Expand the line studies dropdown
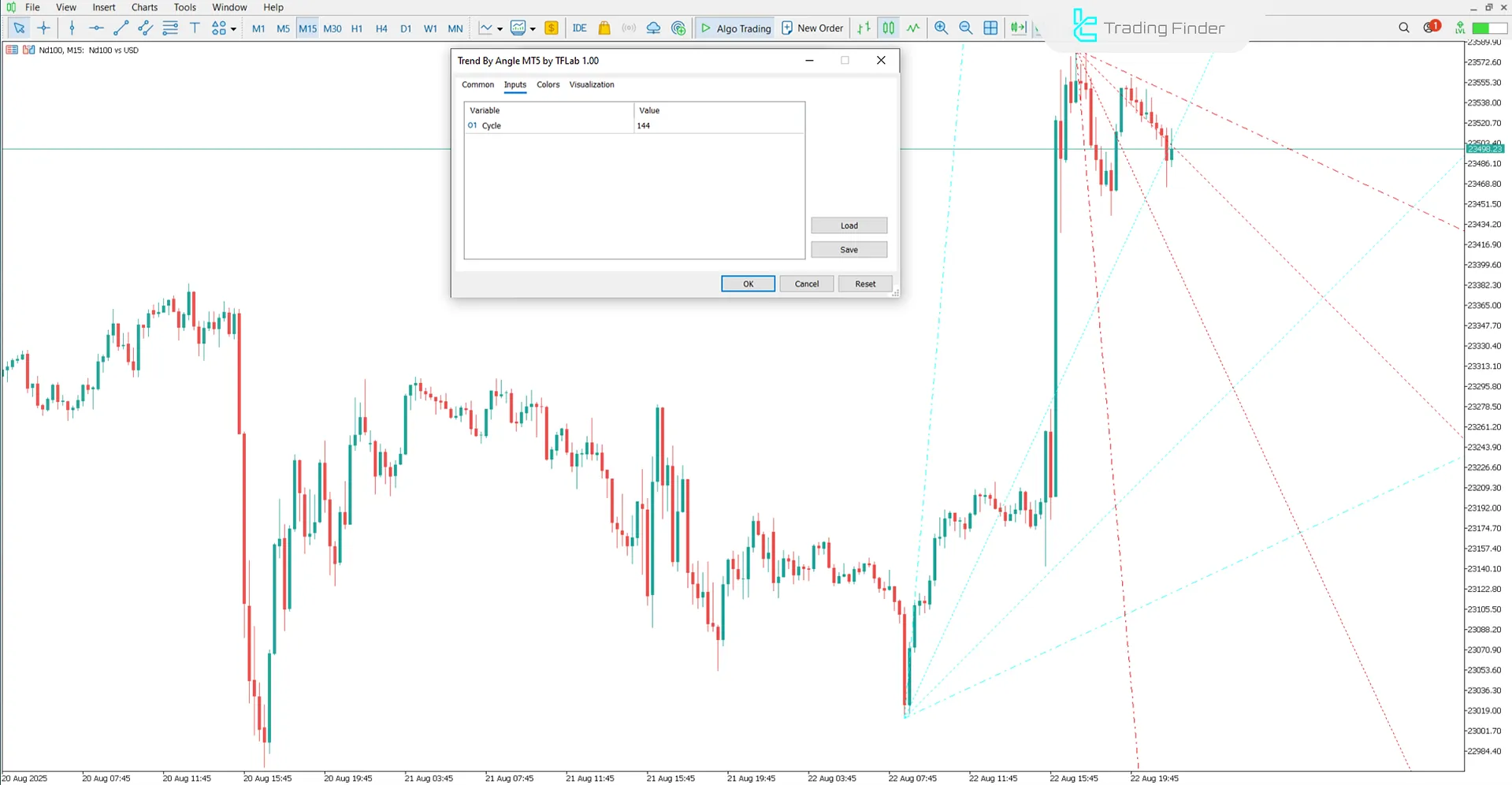The width and height of the screenshot is (1512, 785). coord(500,28)
